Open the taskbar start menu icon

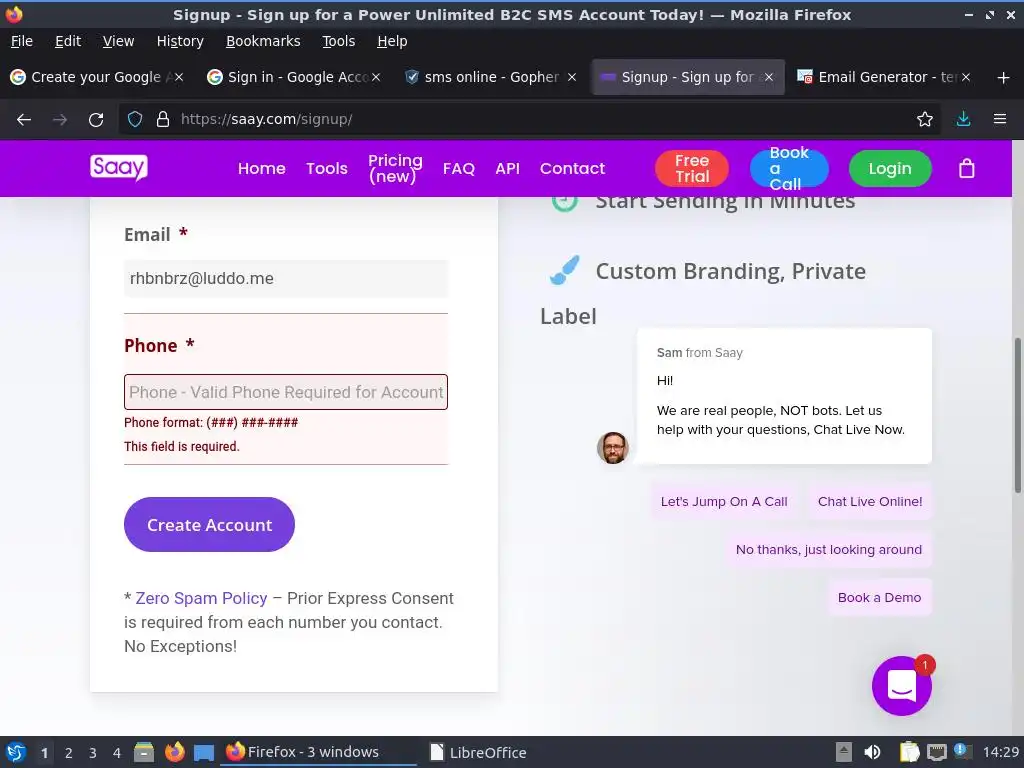pyautogui.click(x=16, y=752)
